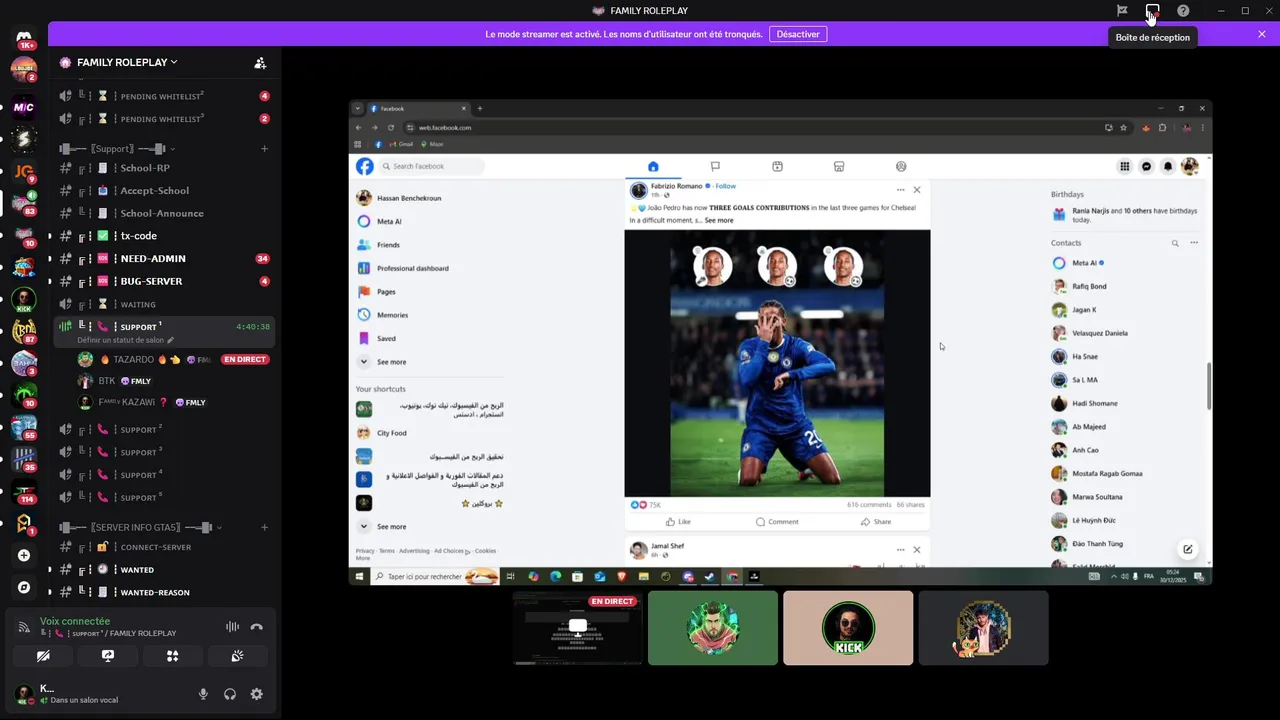Click the Facebook logo in stream
The image size is (1280, 720).
(365, 166)
